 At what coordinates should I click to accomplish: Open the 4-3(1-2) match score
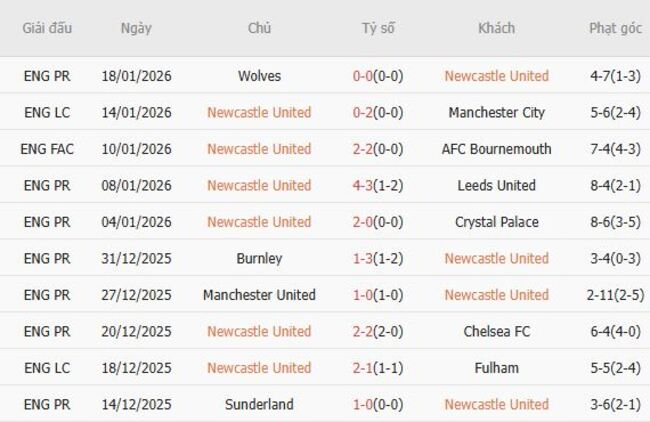(378, 185)
